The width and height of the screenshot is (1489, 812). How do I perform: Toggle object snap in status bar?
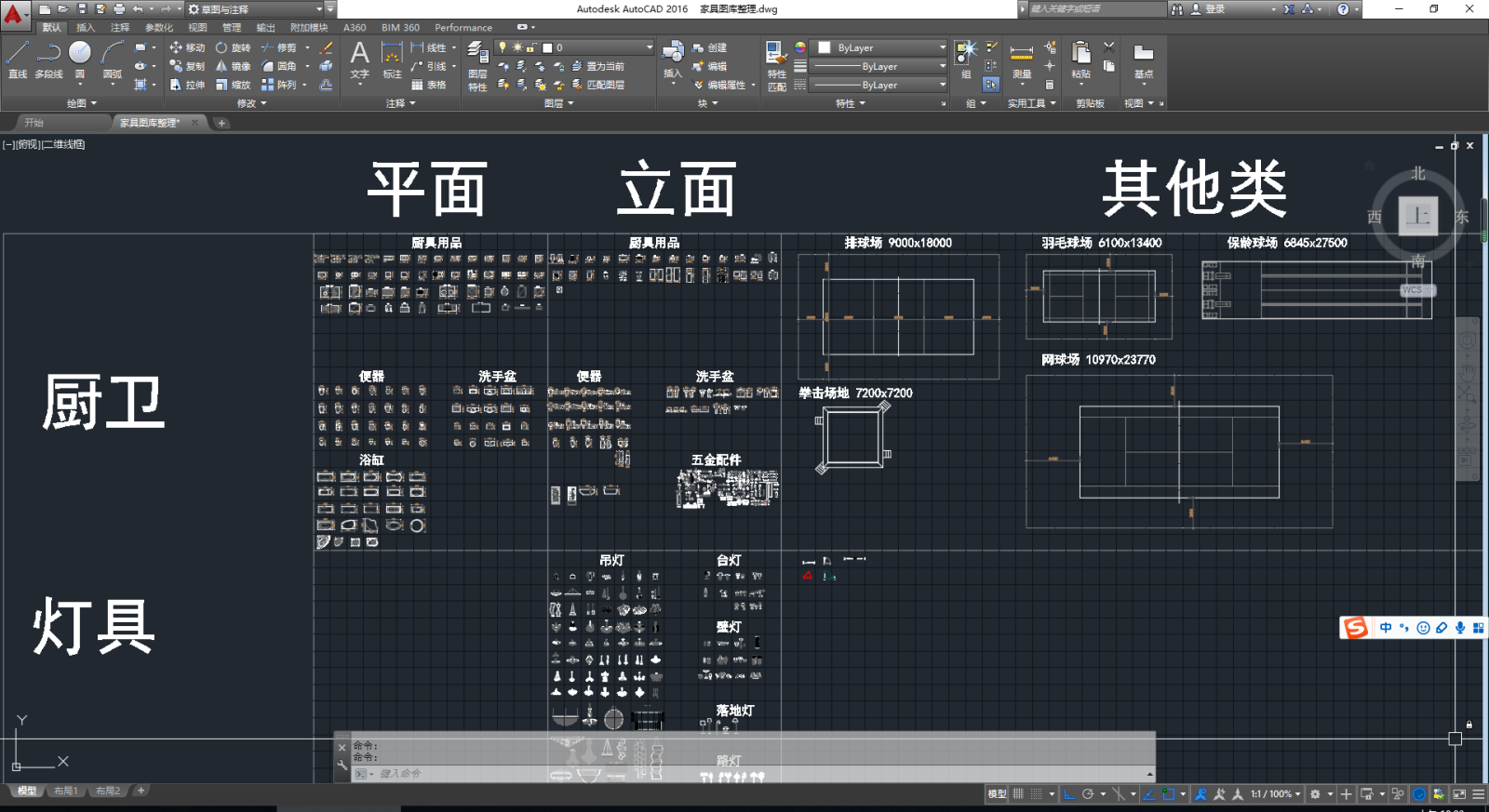coord(1168,794)
